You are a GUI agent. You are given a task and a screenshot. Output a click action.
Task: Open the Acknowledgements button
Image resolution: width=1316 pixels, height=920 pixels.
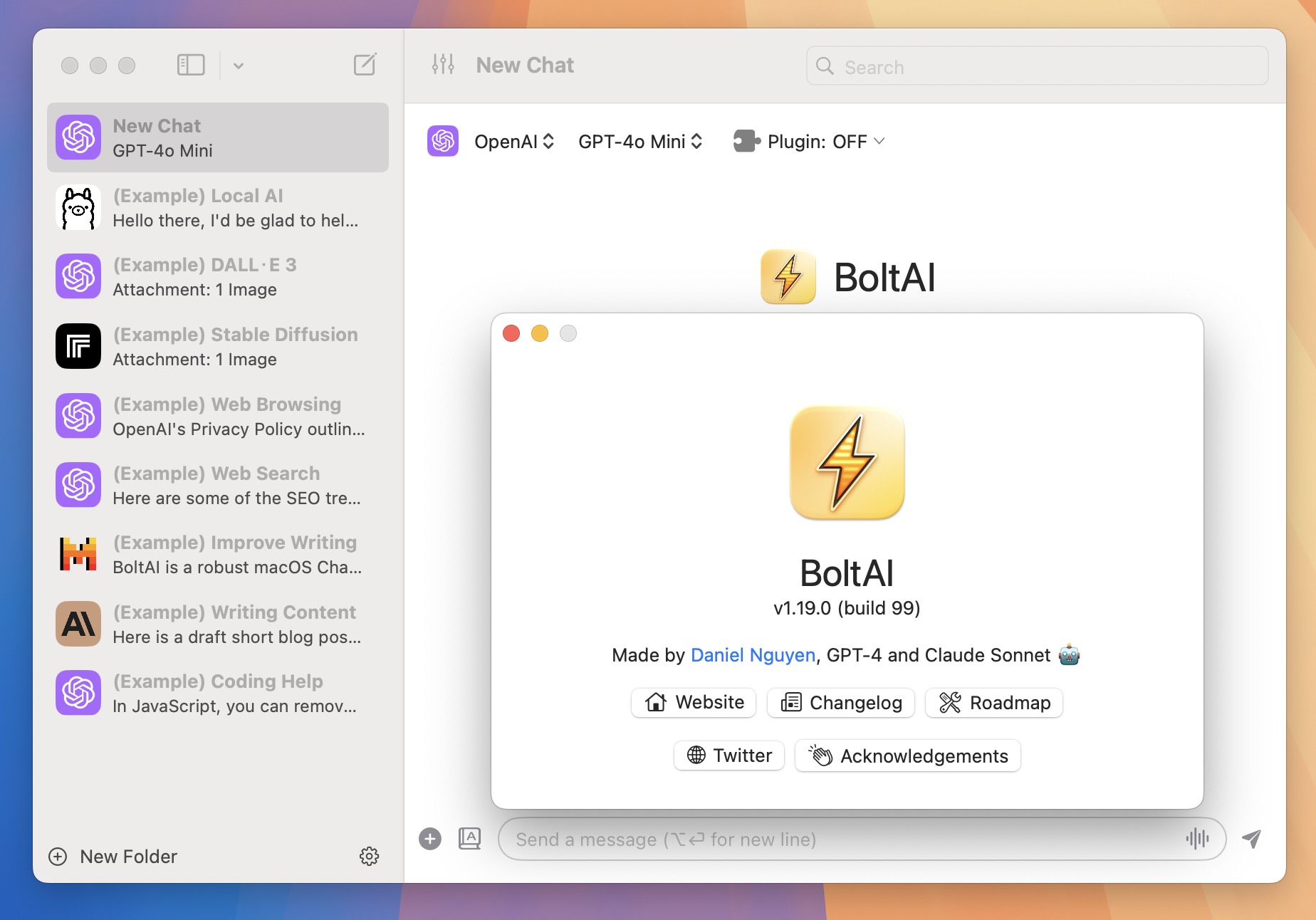pos(908,756)
